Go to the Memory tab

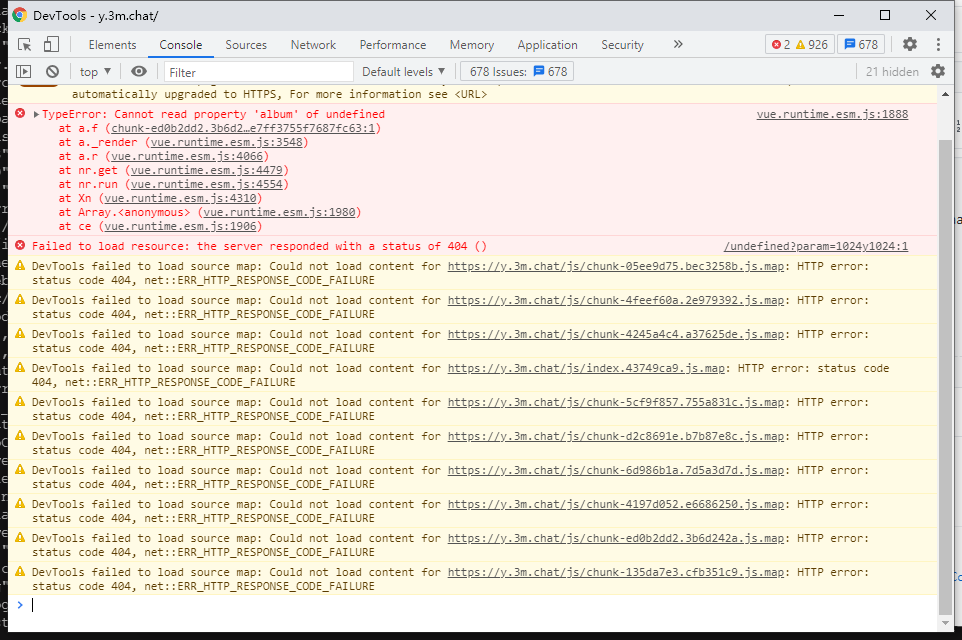click(x=471, y=45)
